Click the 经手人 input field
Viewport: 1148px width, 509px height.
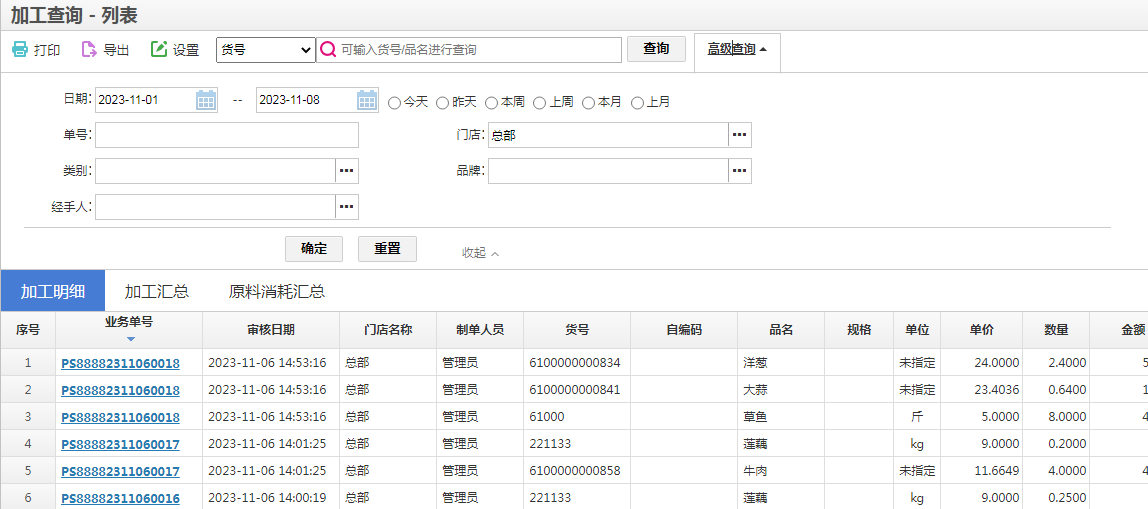click(215, 207)
